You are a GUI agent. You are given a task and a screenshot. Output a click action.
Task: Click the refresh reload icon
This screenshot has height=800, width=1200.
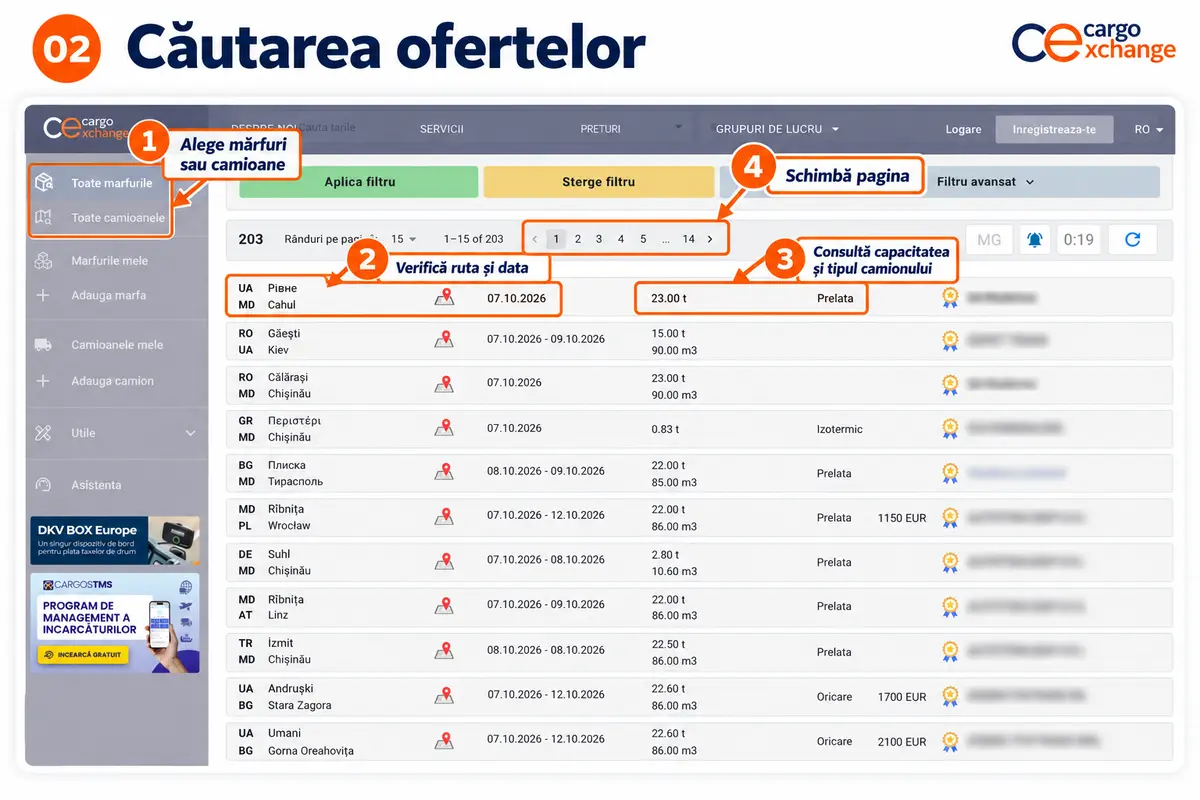[x=1132, y=240]
